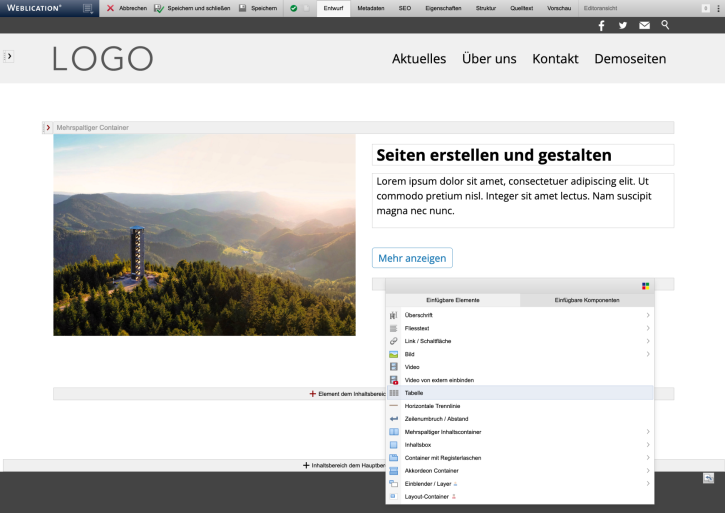Click the Facebook icon in header

[x=601, y=26]
